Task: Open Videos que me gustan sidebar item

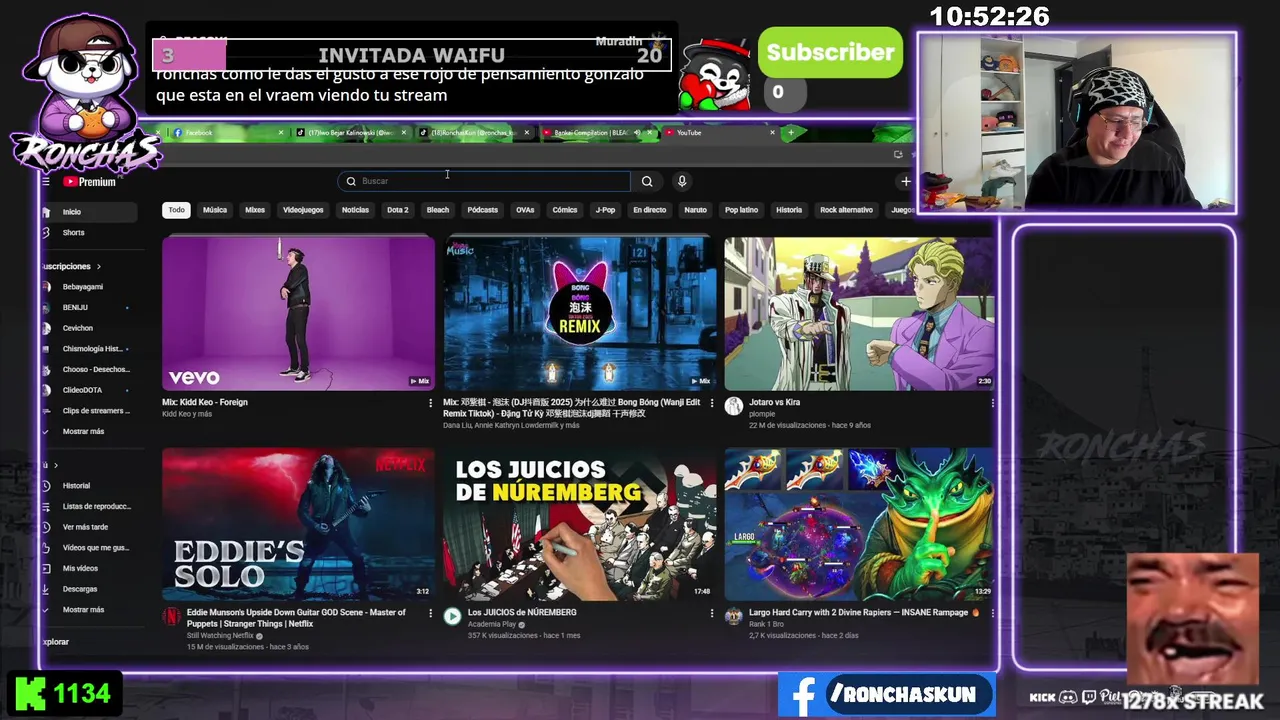Action: pyautogui.click(x=88, y=548)
